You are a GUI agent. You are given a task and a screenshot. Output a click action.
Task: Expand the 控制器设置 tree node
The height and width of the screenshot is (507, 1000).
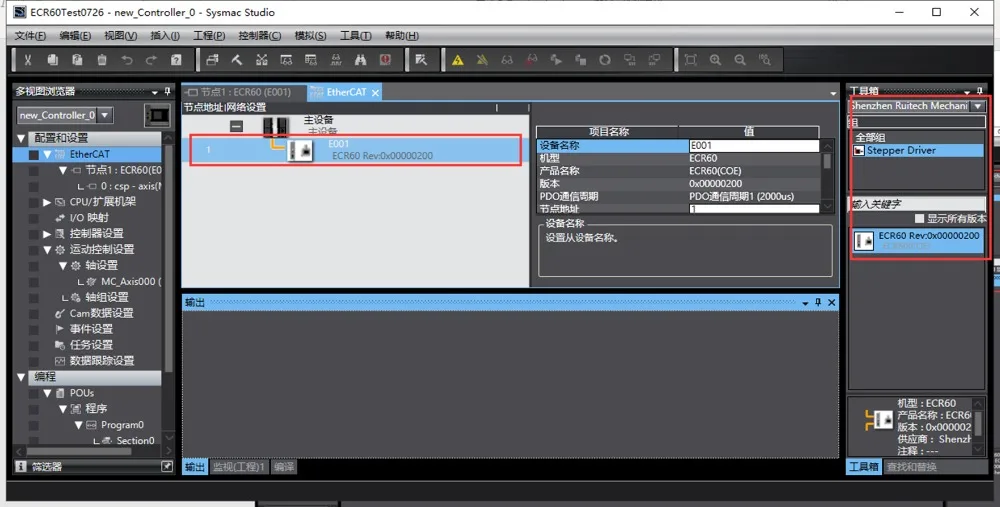pyautogui.click(x=47, y=234)
